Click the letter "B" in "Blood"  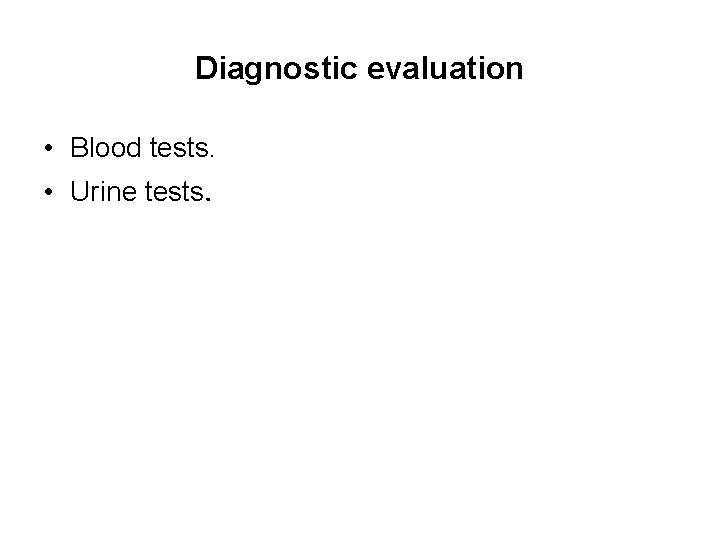78,149
